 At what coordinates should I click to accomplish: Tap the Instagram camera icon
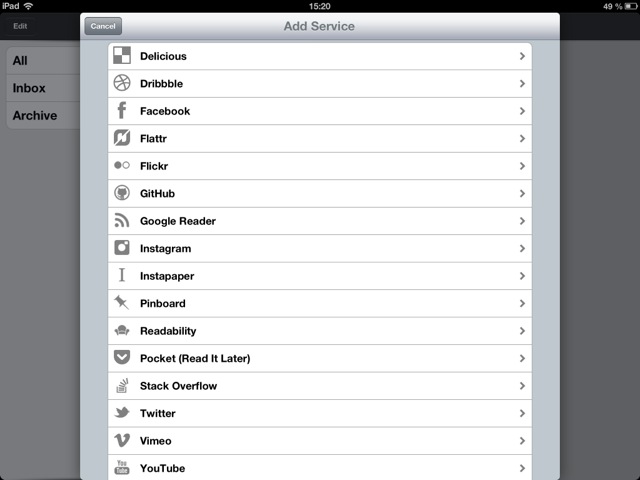pos(122,248)
